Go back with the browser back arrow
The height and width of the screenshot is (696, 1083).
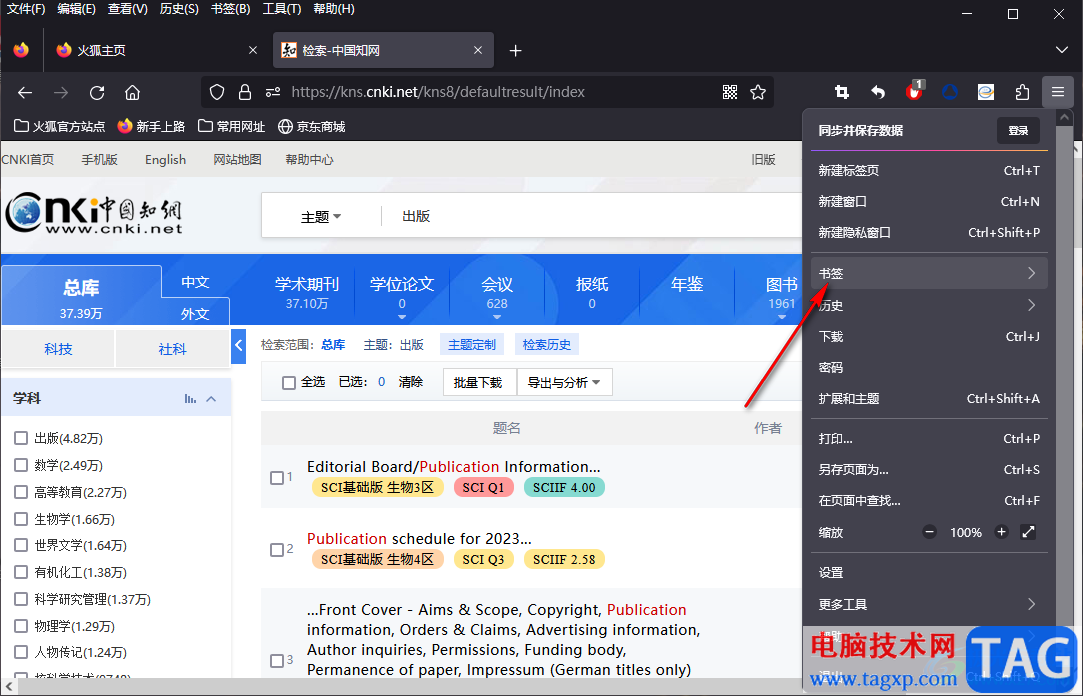(x=26, y=93)
